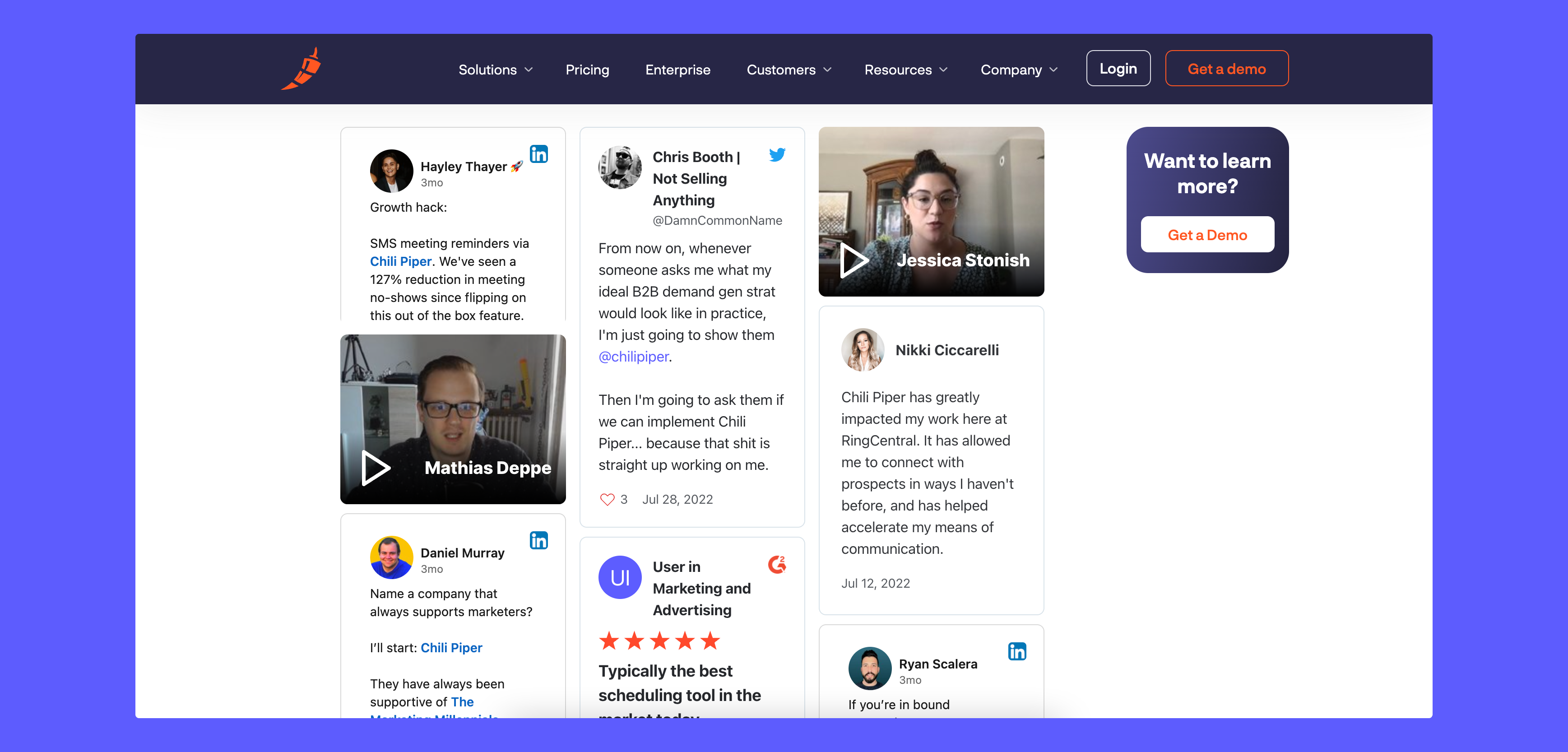This screenshot has width=1568, height=752.
Task: Open LinkedIn icon on Hayley Thayer's post
Action: (539, 154)
